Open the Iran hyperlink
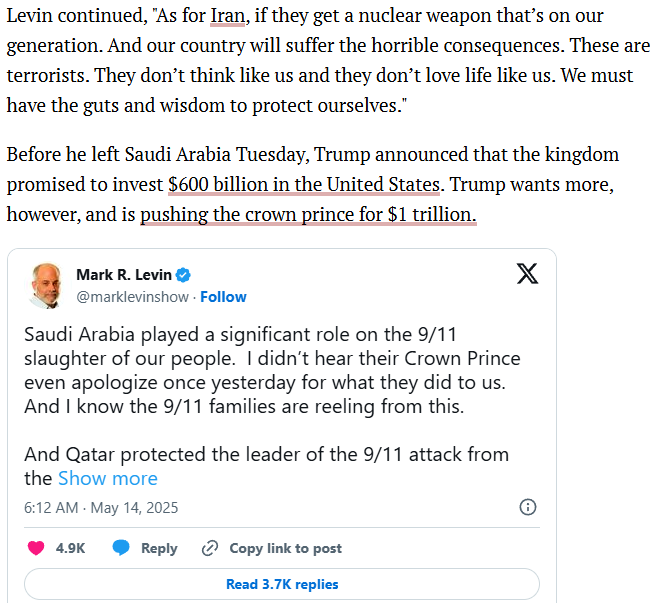Viewport: 671px width, 603px height. pos(228,16)
